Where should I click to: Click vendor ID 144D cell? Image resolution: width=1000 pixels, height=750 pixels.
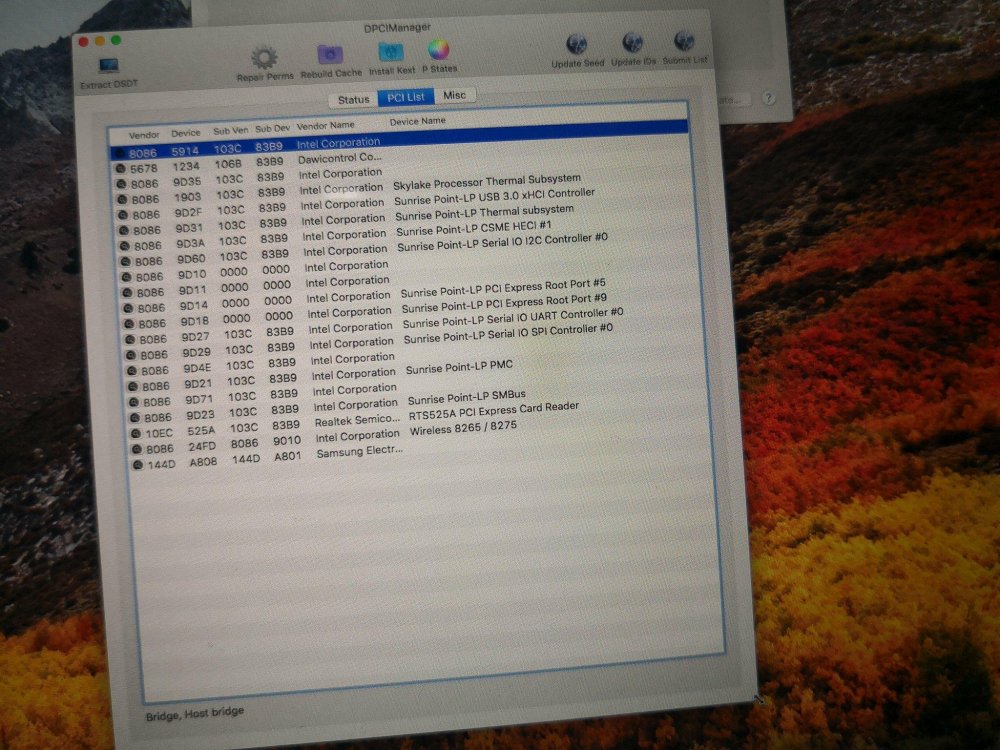point(161,464)
